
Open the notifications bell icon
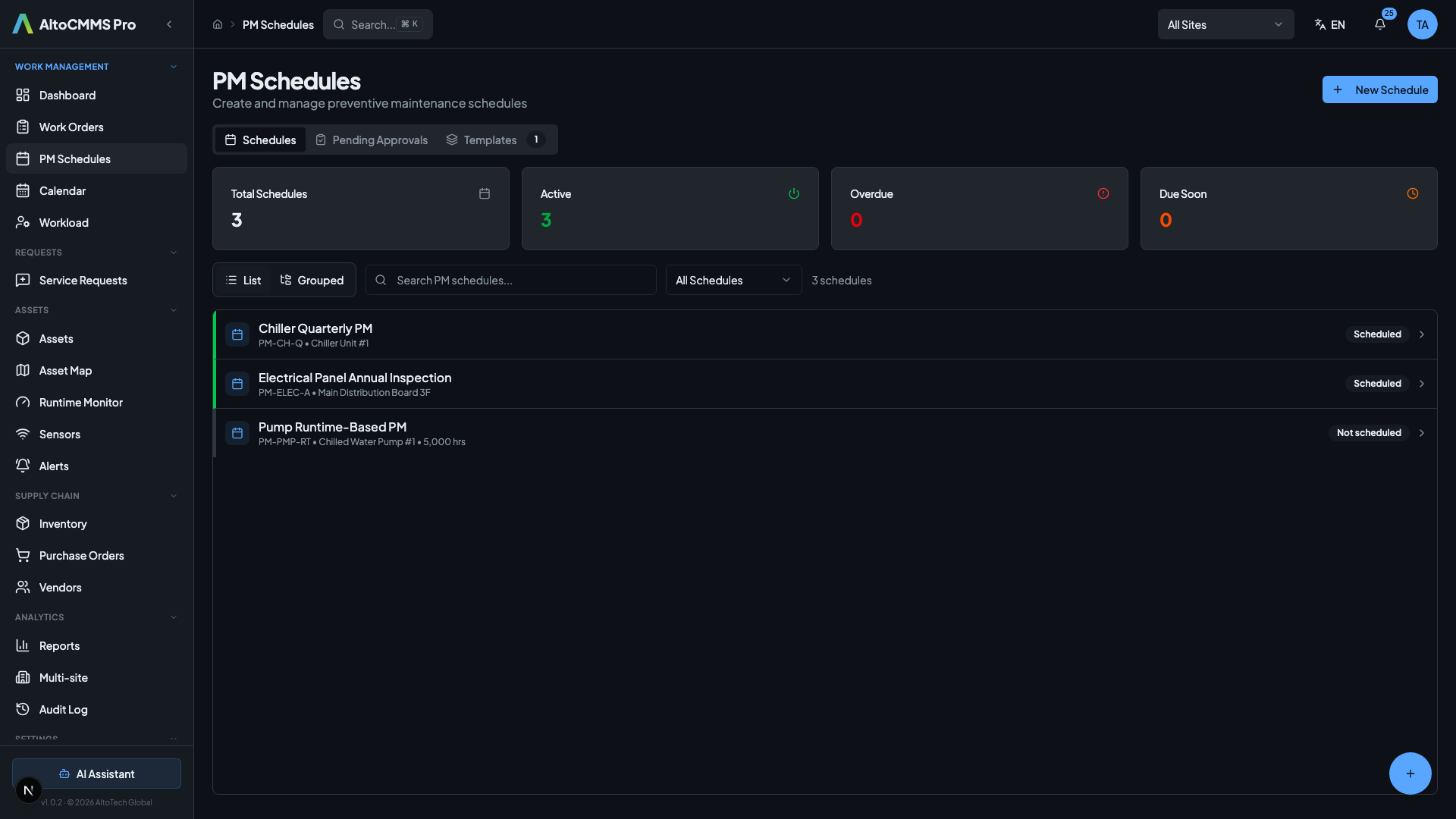[1380, 24]
